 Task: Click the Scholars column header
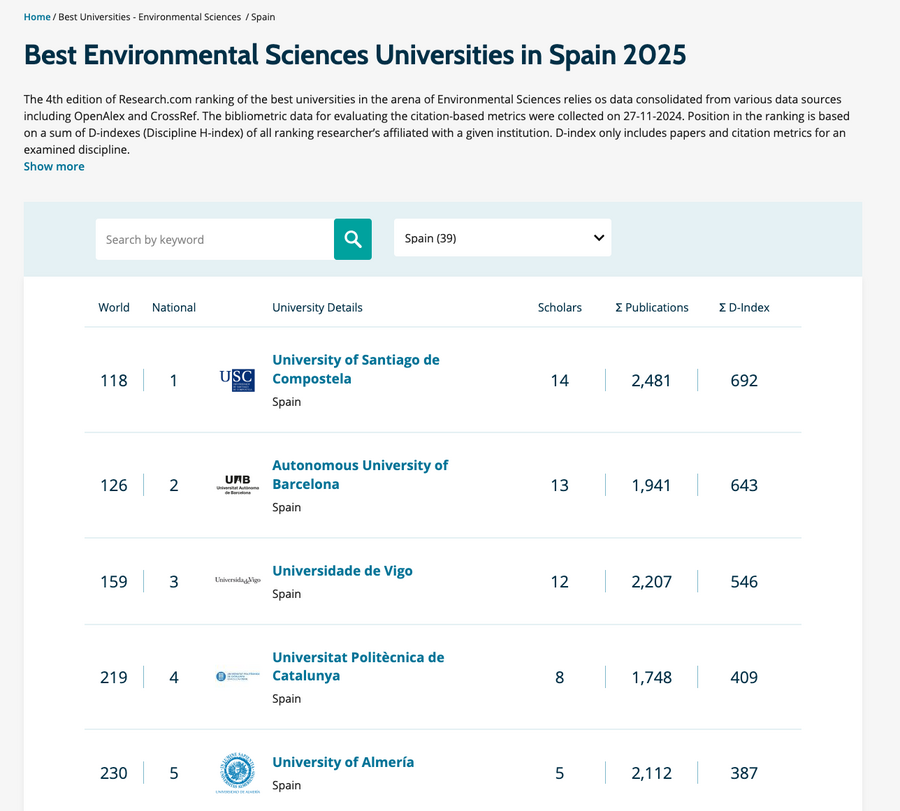(x=560, y=307)
